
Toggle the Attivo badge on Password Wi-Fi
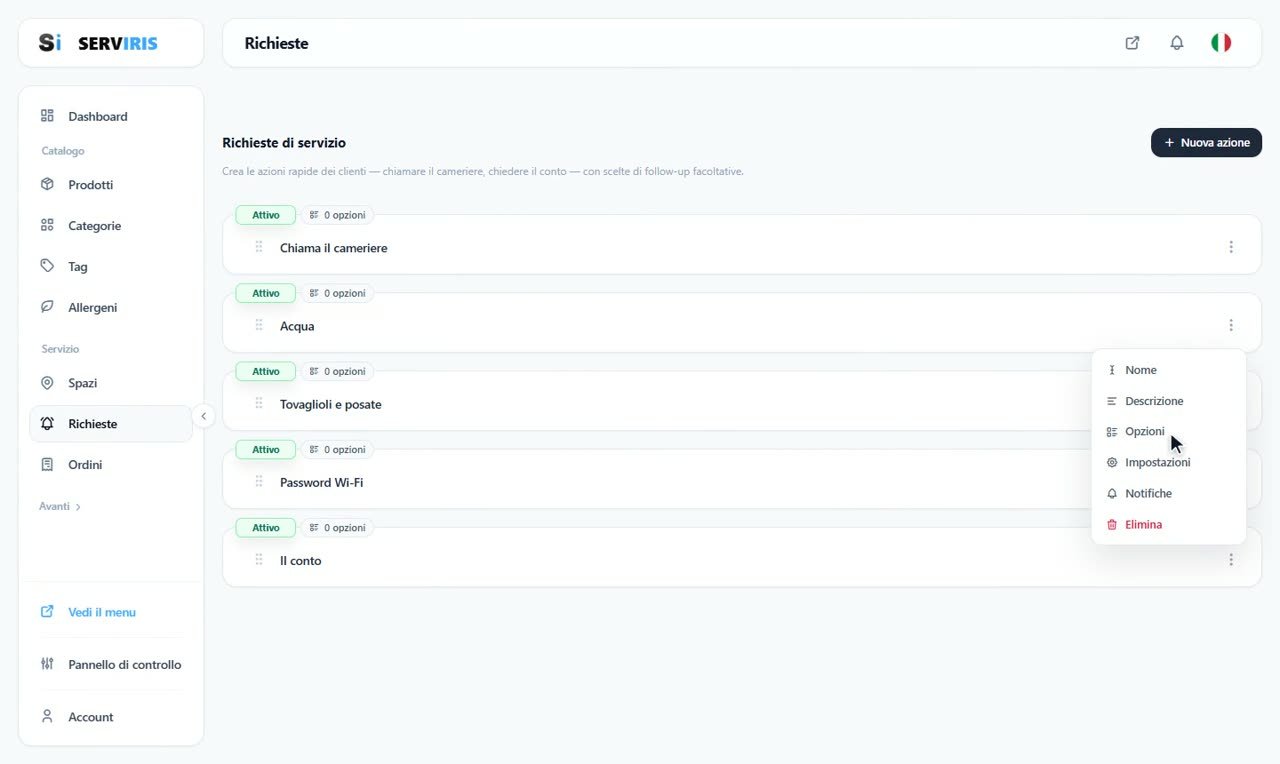tap(266, 449)
